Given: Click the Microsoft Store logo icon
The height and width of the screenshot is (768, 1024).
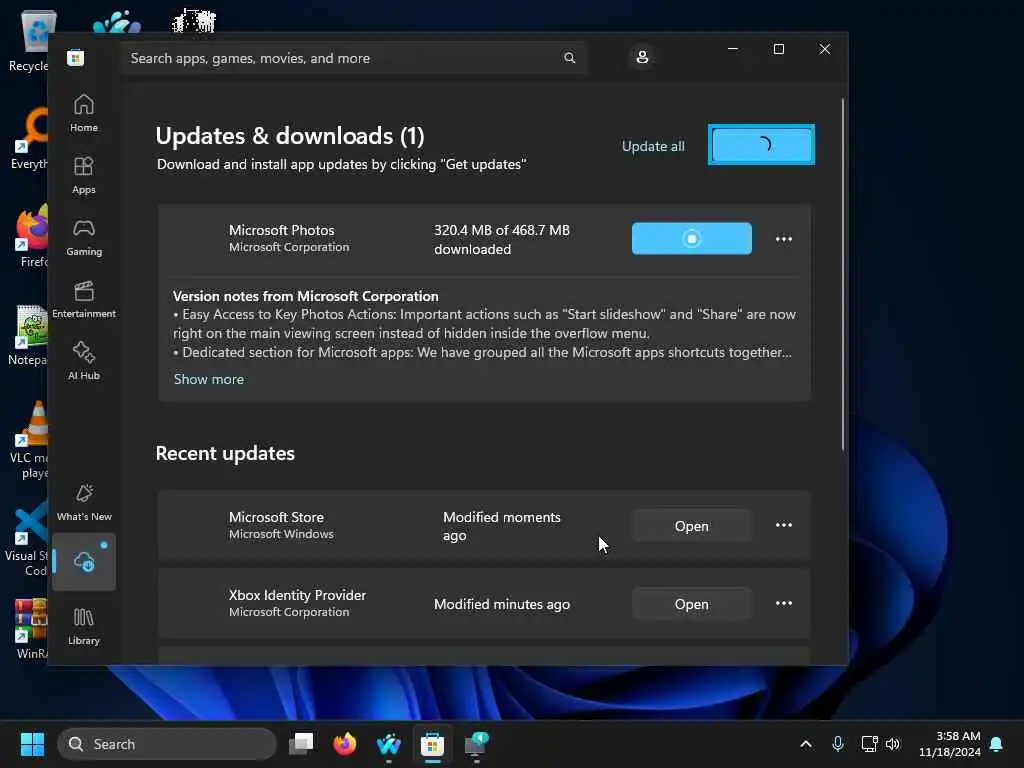Looking at the screenshot, I should point(75,58).
